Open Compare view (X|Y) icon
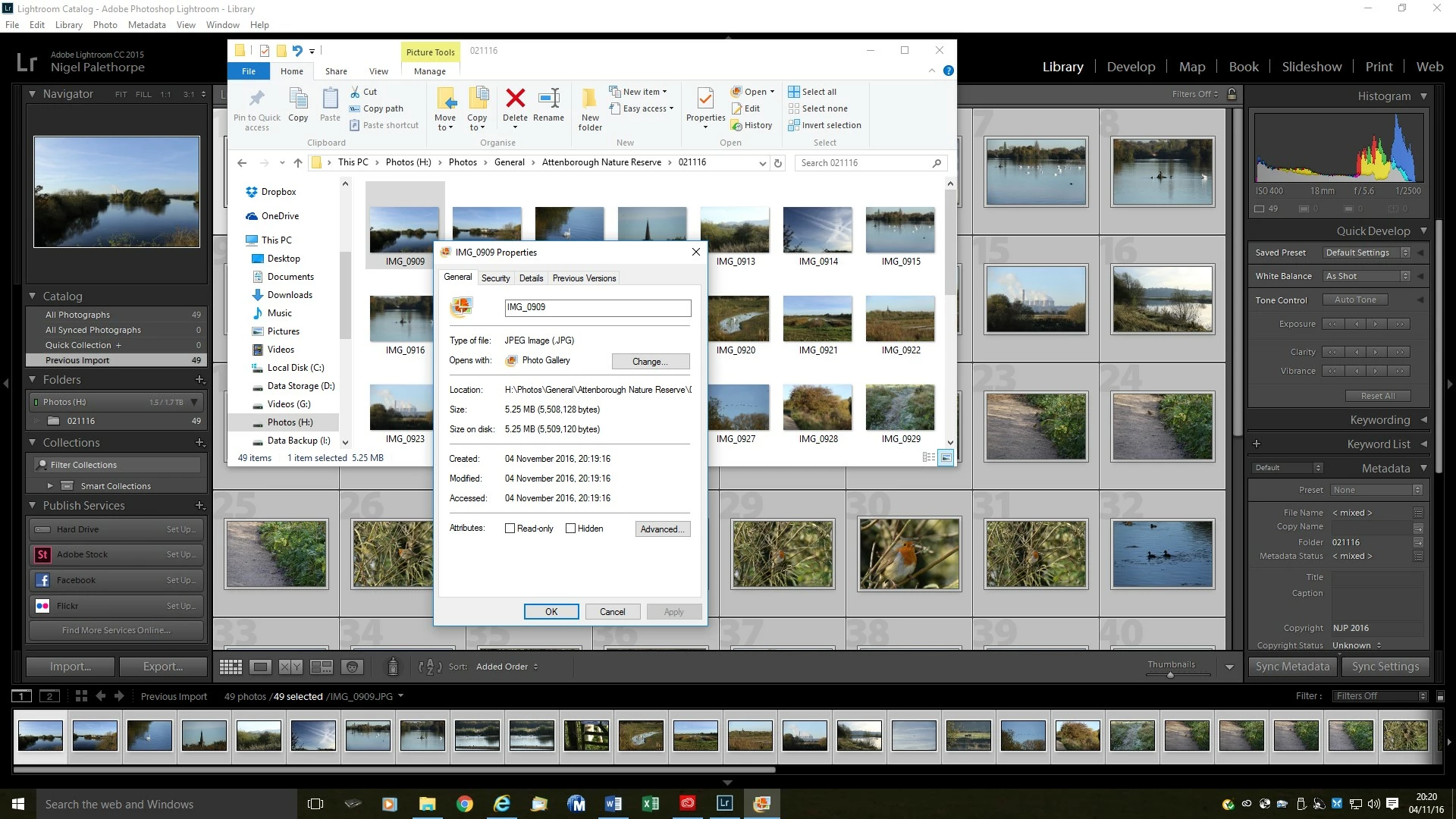 290,667
